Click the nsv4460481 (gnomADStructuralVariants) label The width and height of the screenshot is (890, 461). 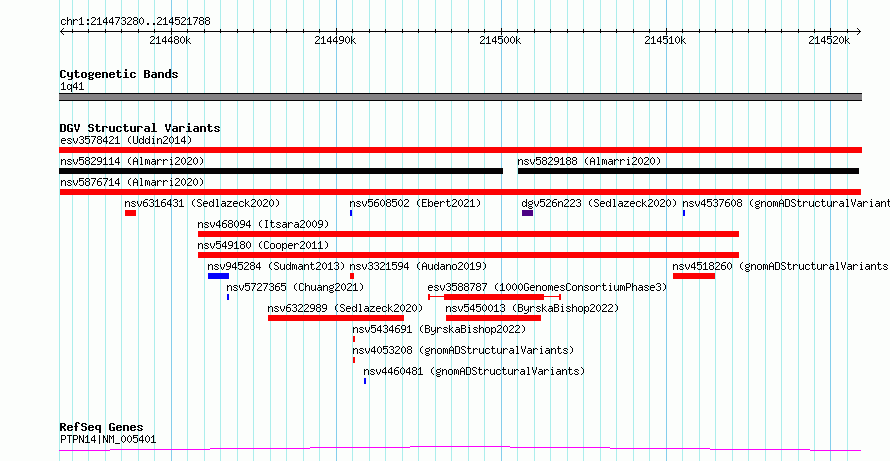(475, 371)
